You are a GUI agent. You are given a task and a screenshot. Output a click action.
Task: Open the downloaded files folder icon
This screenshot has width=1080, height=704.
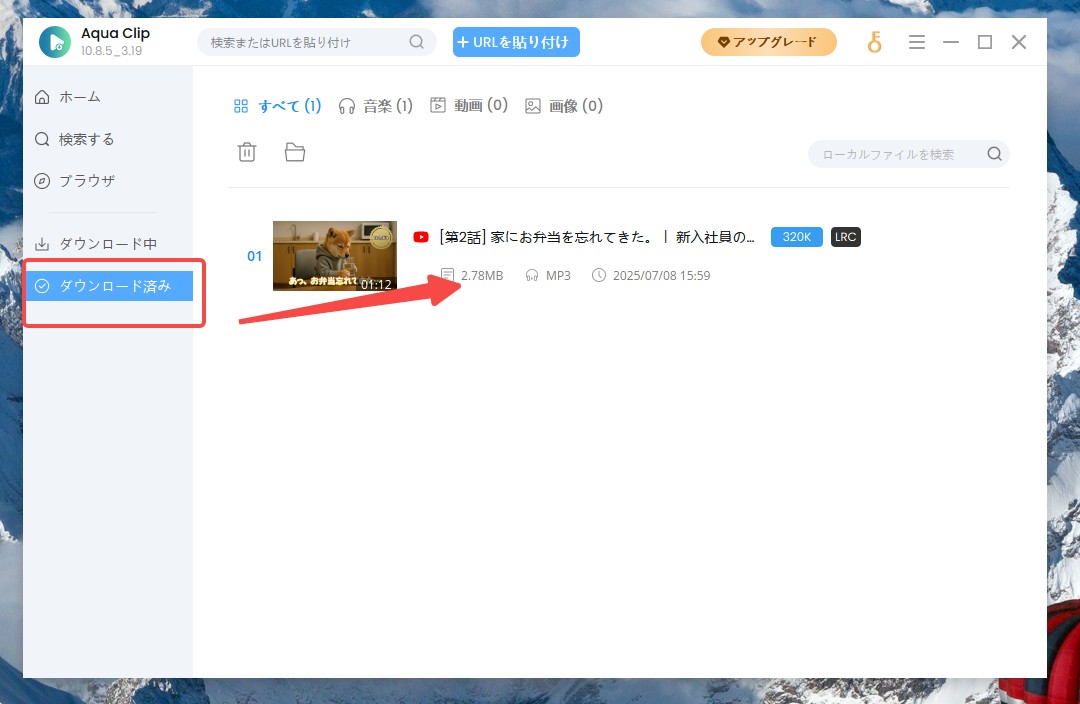coord(295,151)
